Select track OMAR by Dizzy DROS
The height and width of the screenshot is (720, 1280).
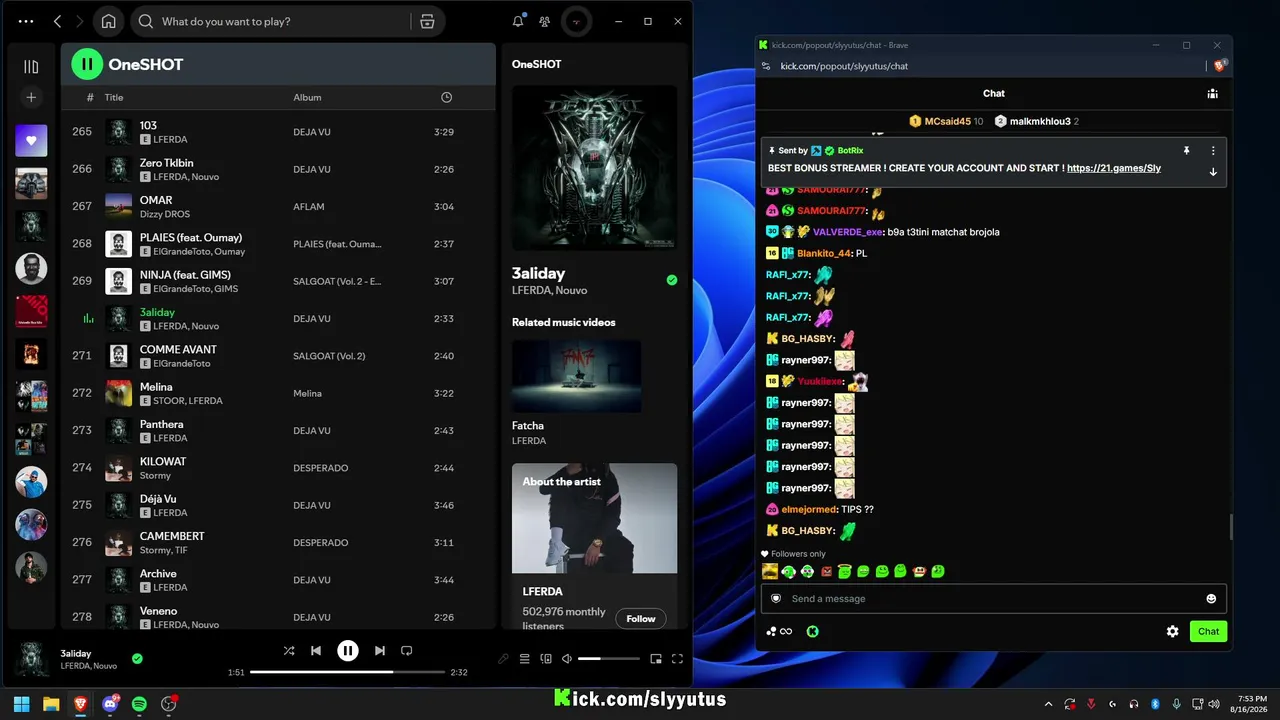[278, 206]
